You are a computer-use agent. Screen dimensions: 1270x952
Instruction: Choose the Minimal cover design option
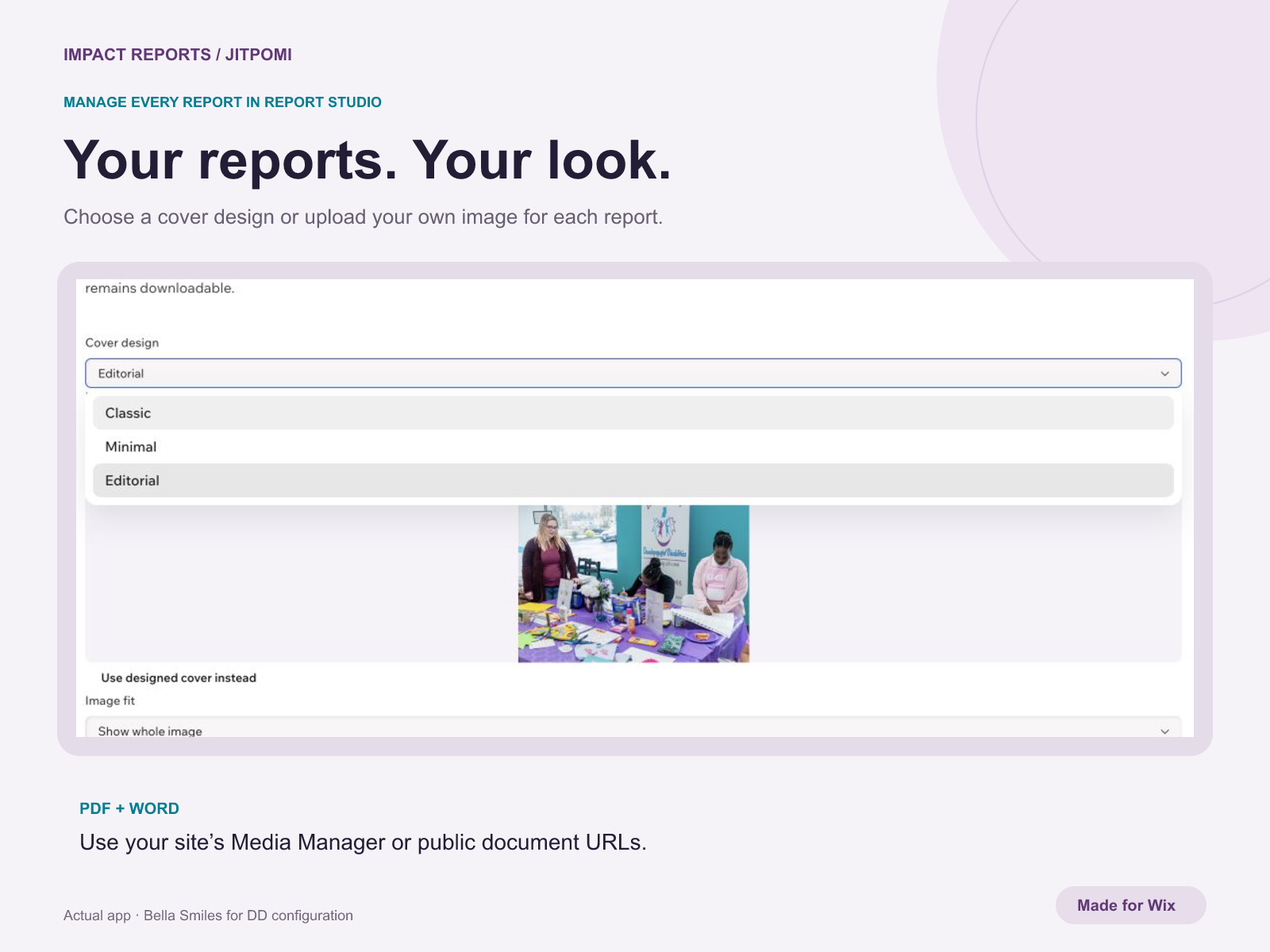633,447
